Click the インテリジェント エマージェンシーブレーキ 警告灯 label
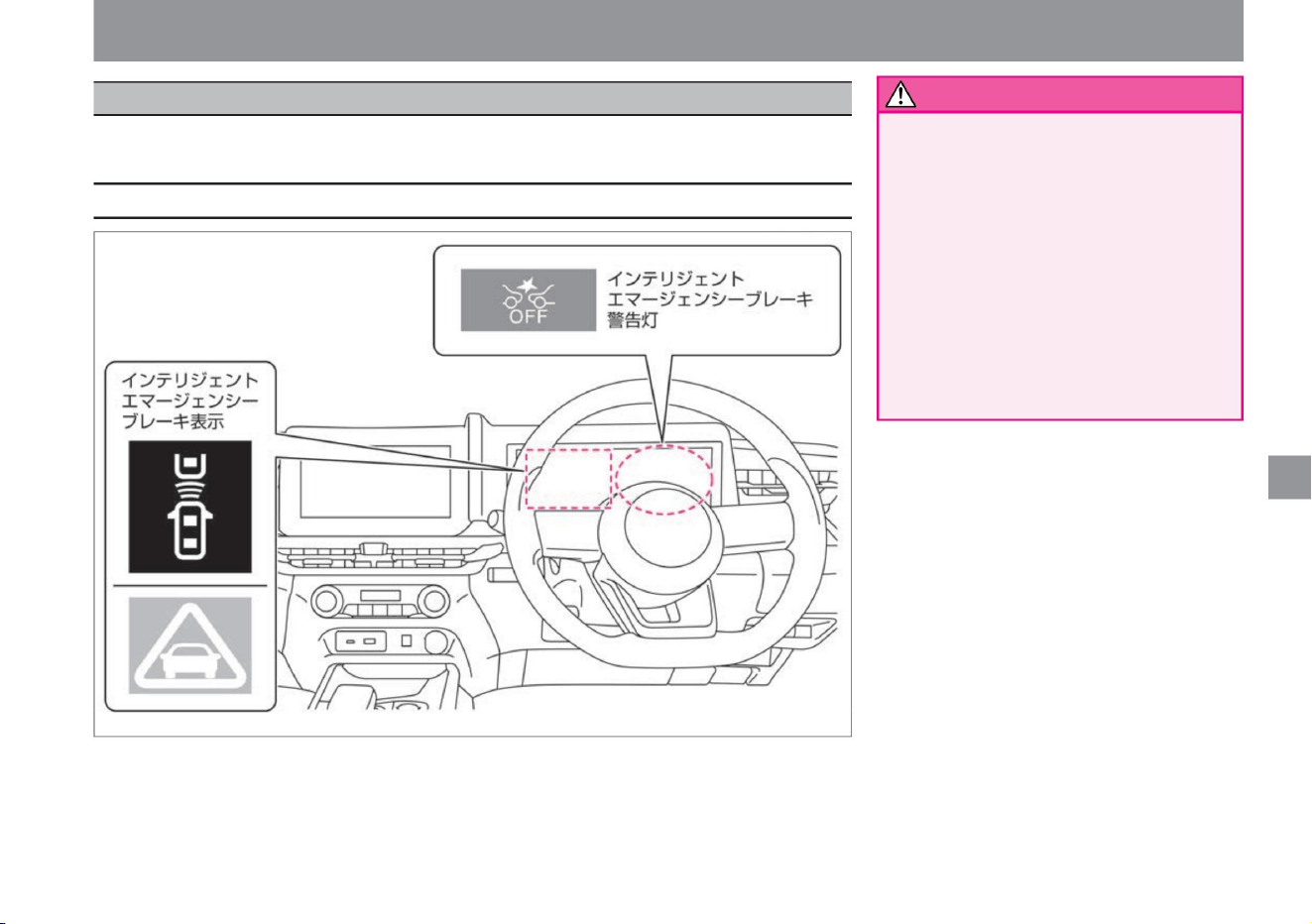 710,299
